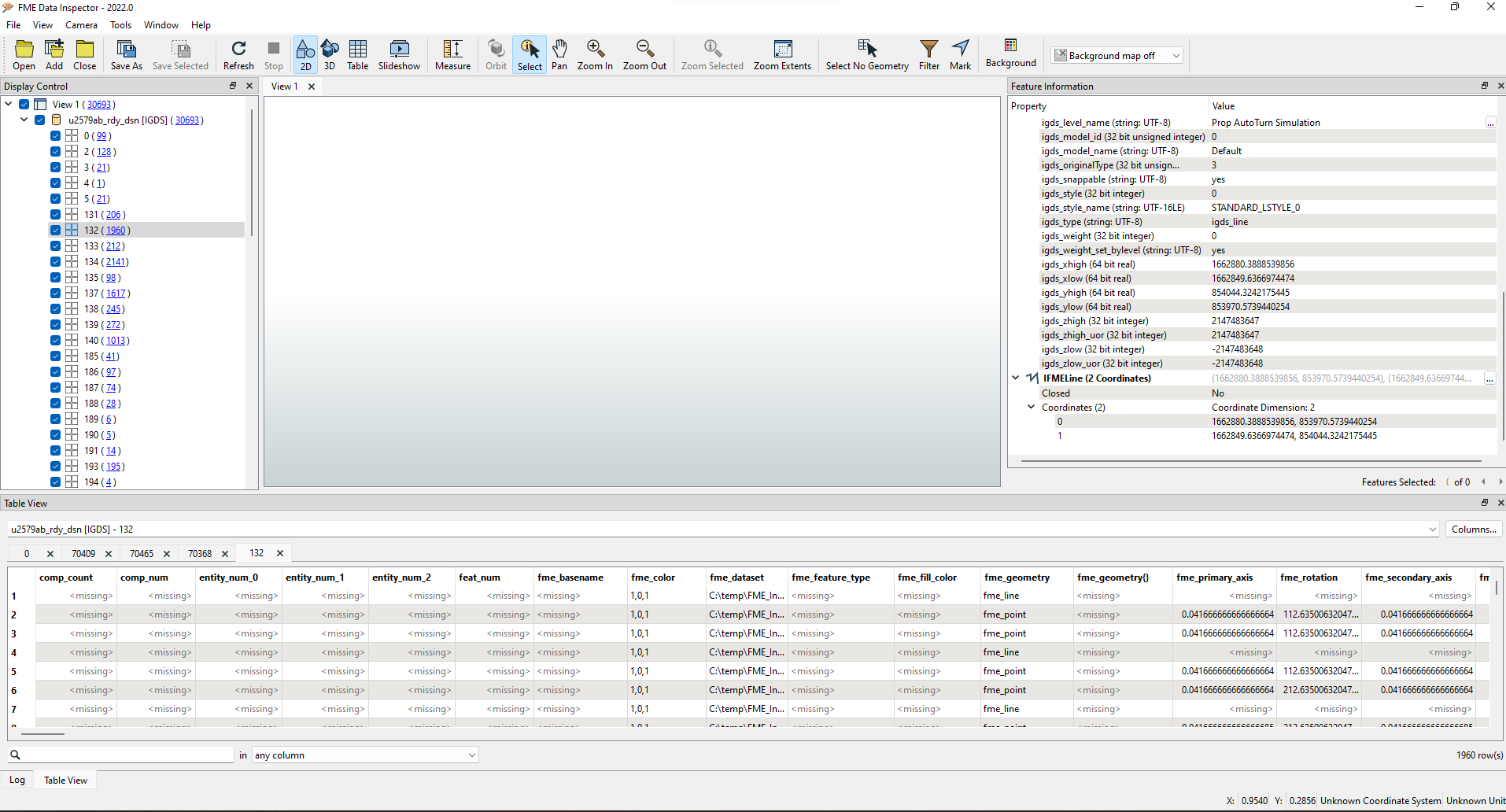The width and height of the screenshot is (1506, 812).
Task: Go to next selected feature arrow
Action: [x=1500, y=482]
